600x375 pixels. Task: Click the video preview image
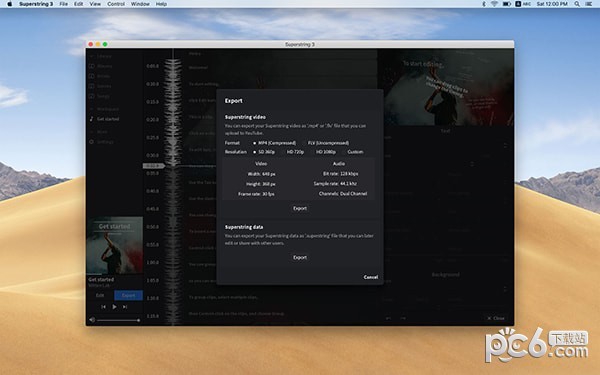tap(445, 87)
